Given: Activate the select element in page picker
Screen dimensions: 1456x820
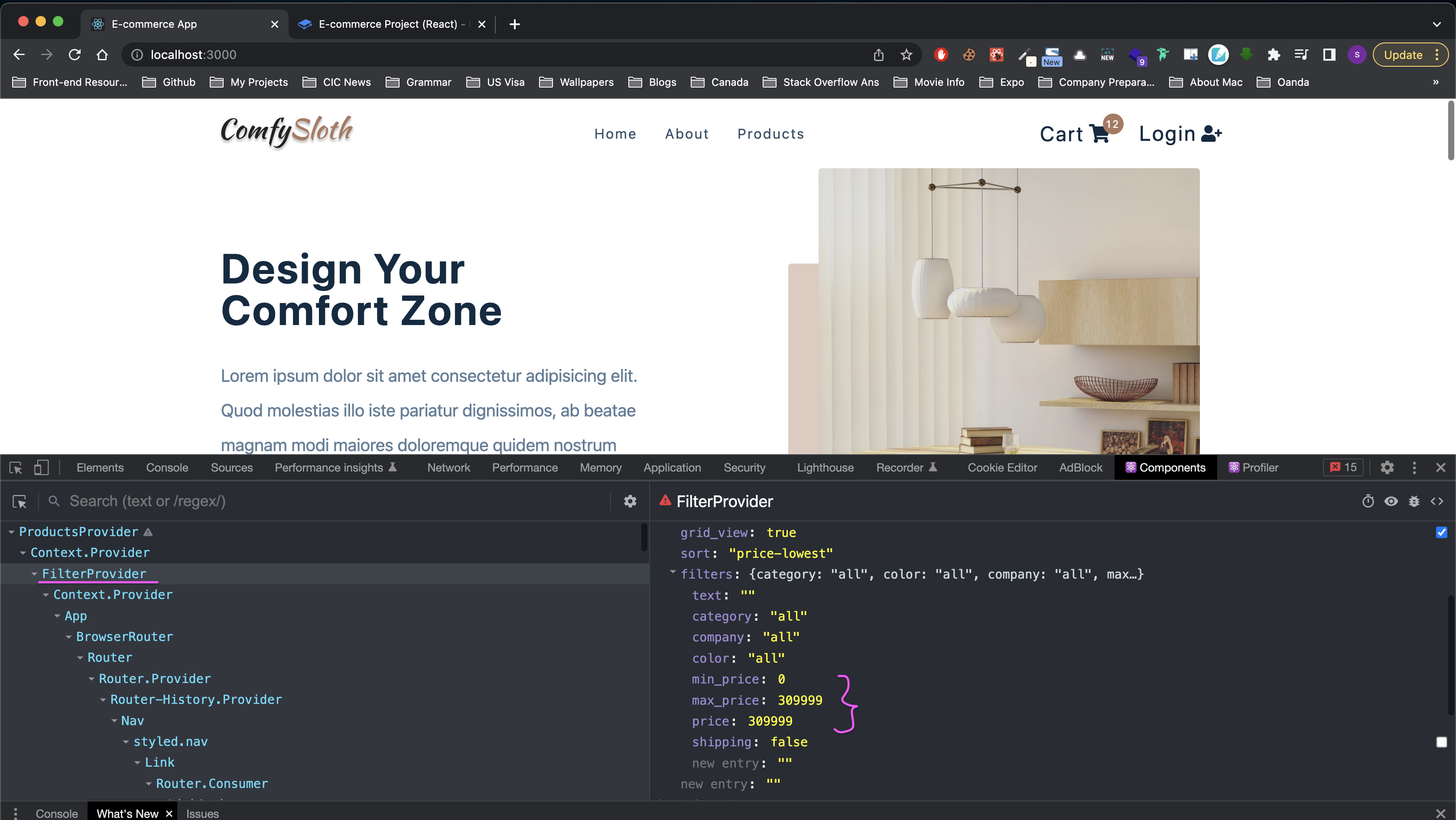Looking at the screenshot, I should pyautogui.click(x=16, y=468).
